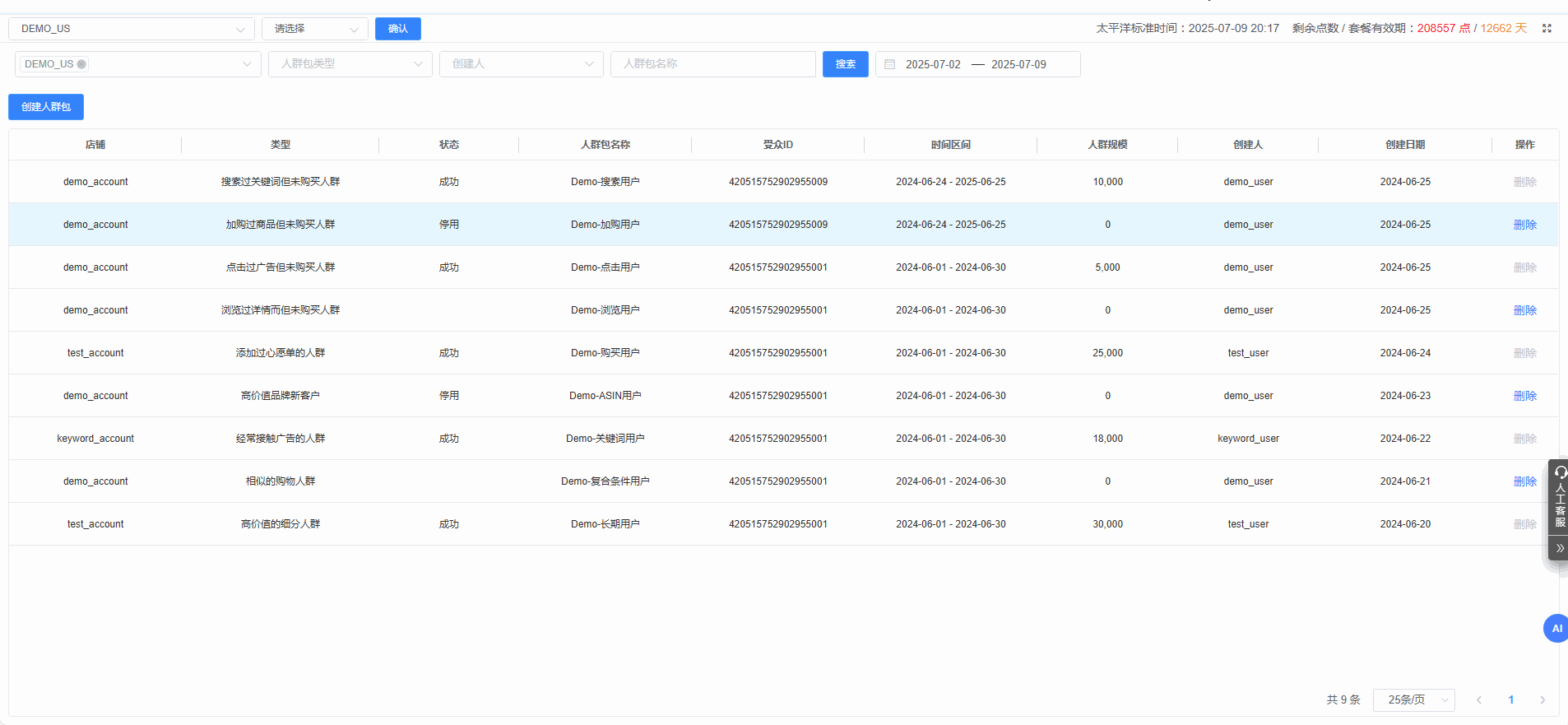Viewport: 1568px width, 725px height.
Task: Remove the DEMO_US tag with its x icon
Action: click(81, 64)
